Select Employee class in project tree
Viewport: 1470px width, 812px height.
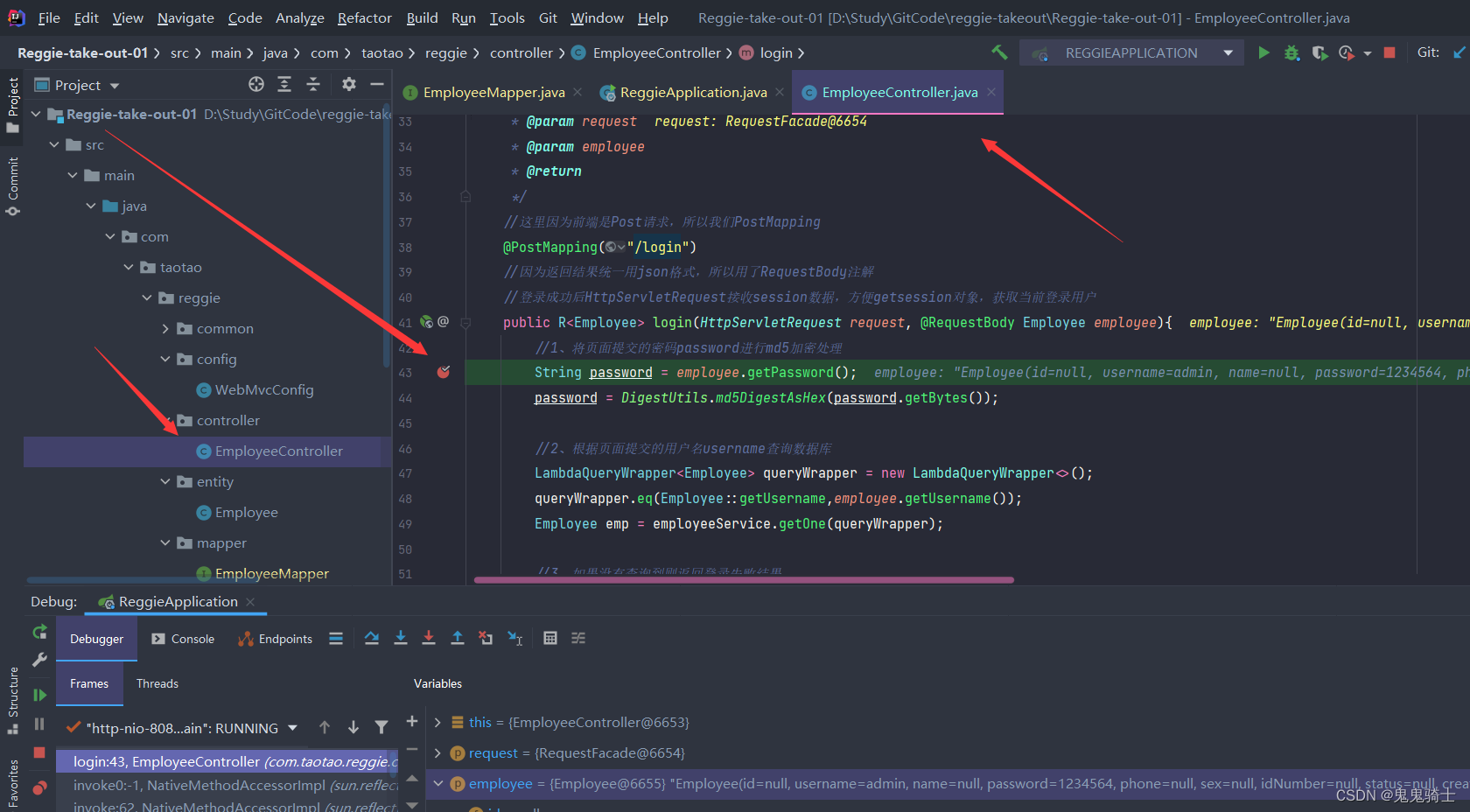(x=246, y=513)
